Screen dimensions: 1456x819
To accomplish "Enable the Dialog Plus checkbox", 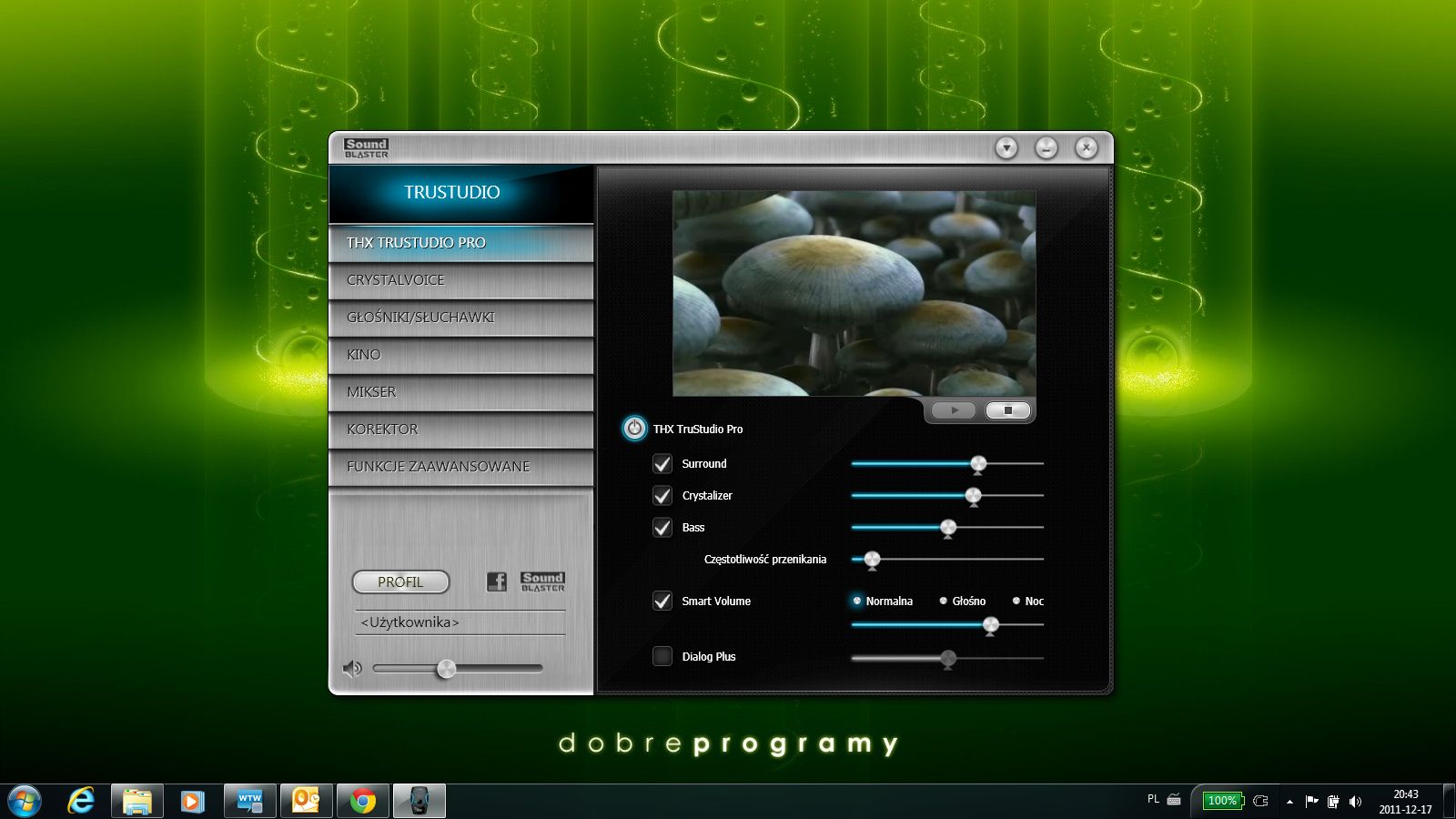I will pos(662,656).
